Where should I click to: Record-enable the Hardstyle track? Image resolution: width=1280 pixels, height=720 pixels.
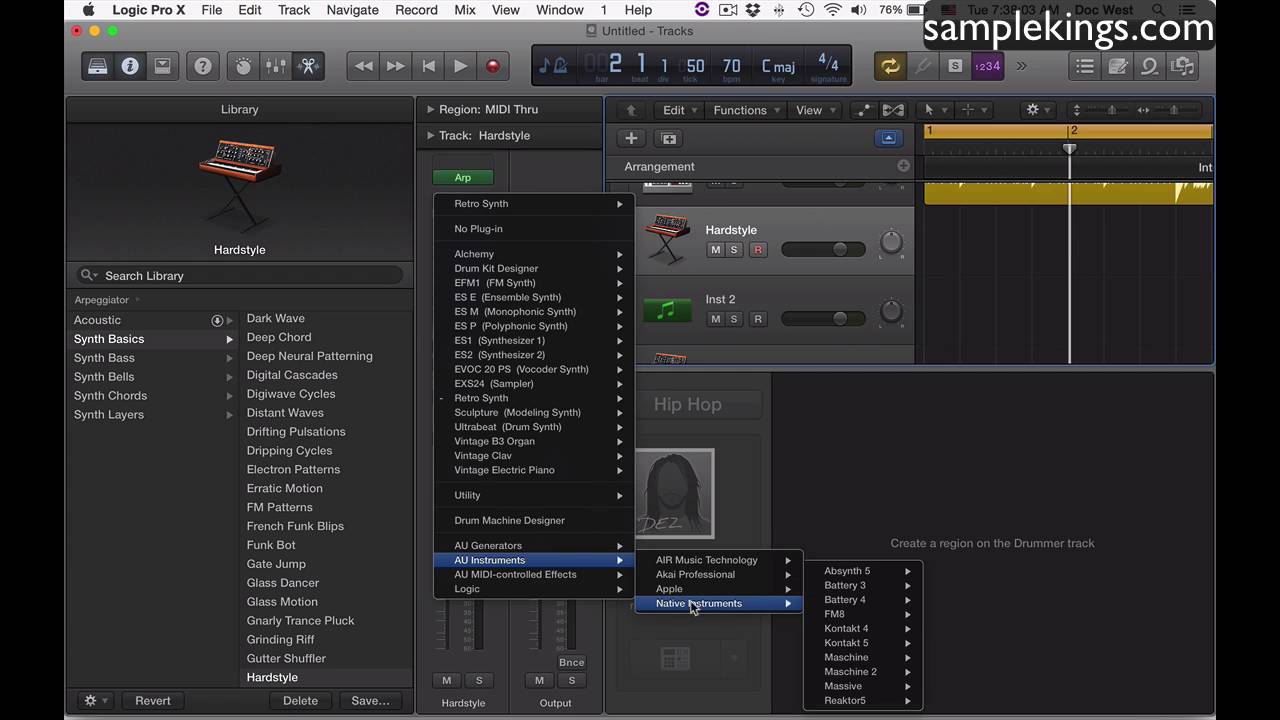758,250
